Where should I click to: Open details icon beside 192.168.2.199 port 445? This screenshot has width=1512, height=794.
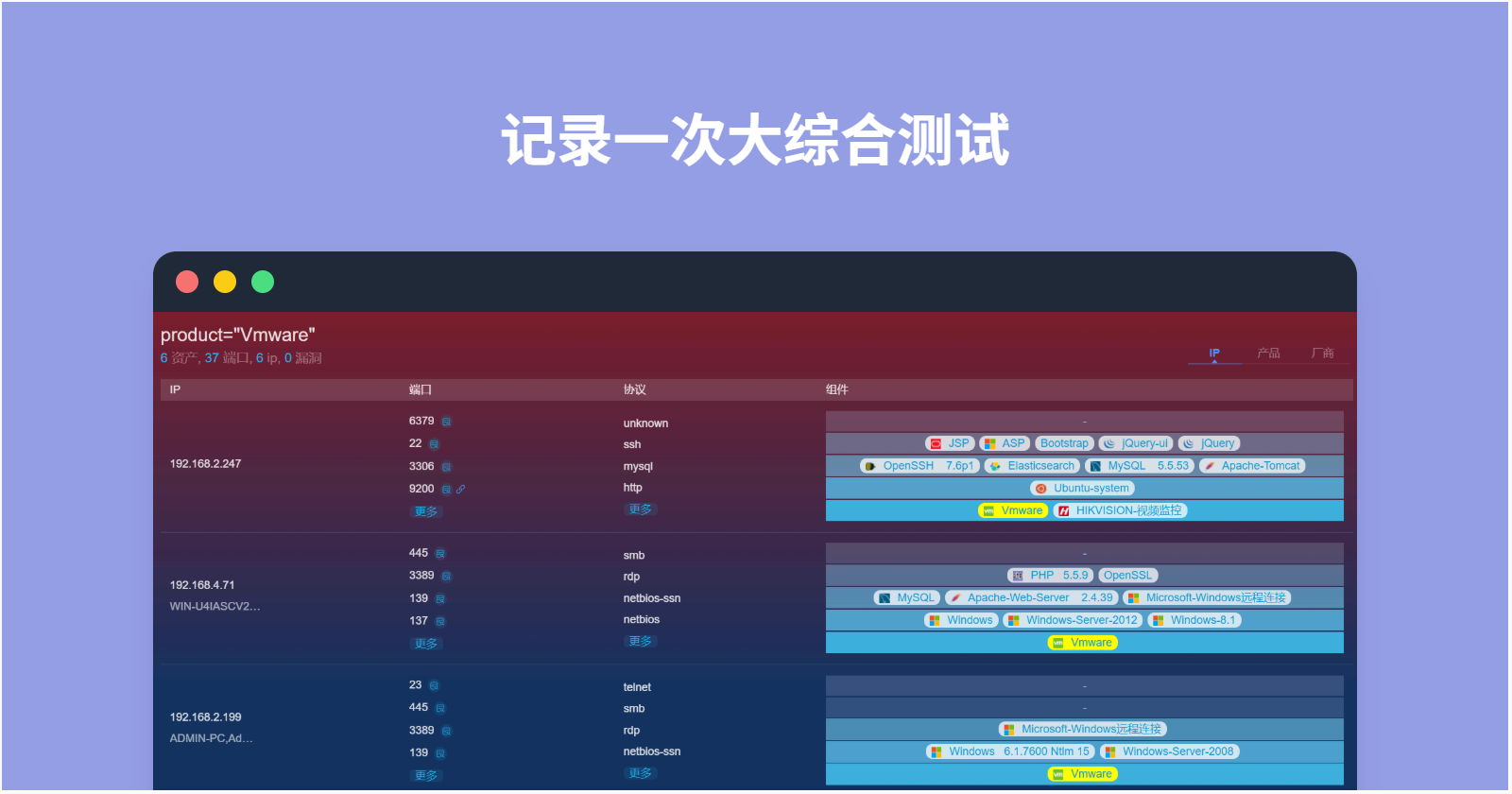point(440,708)
